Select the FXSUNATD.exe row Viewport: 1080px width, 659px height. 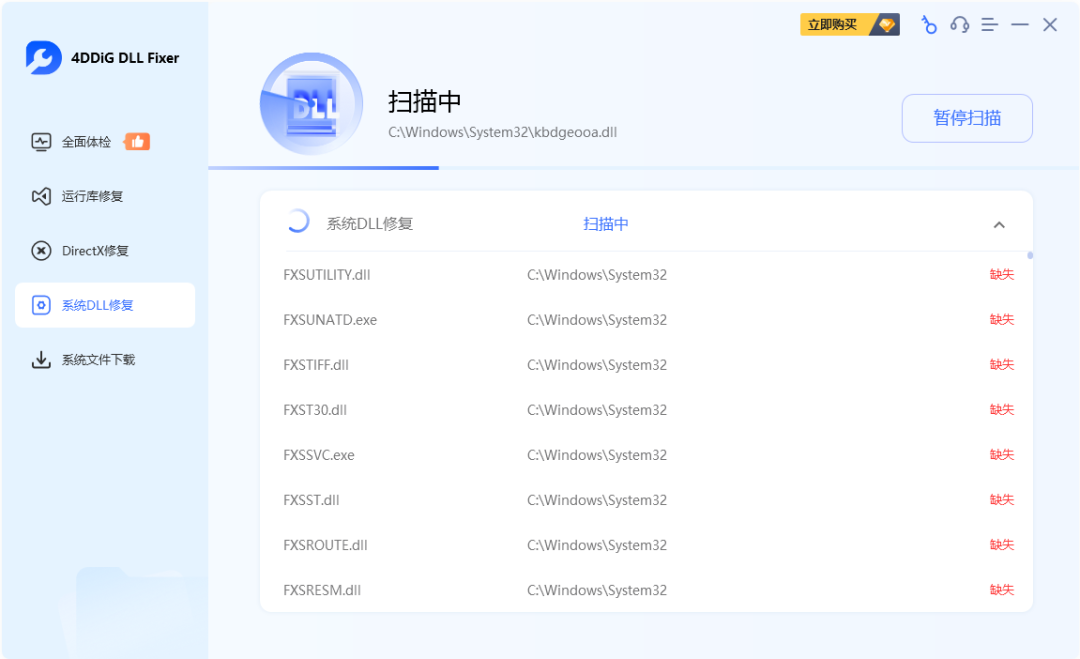click(646, 320)
